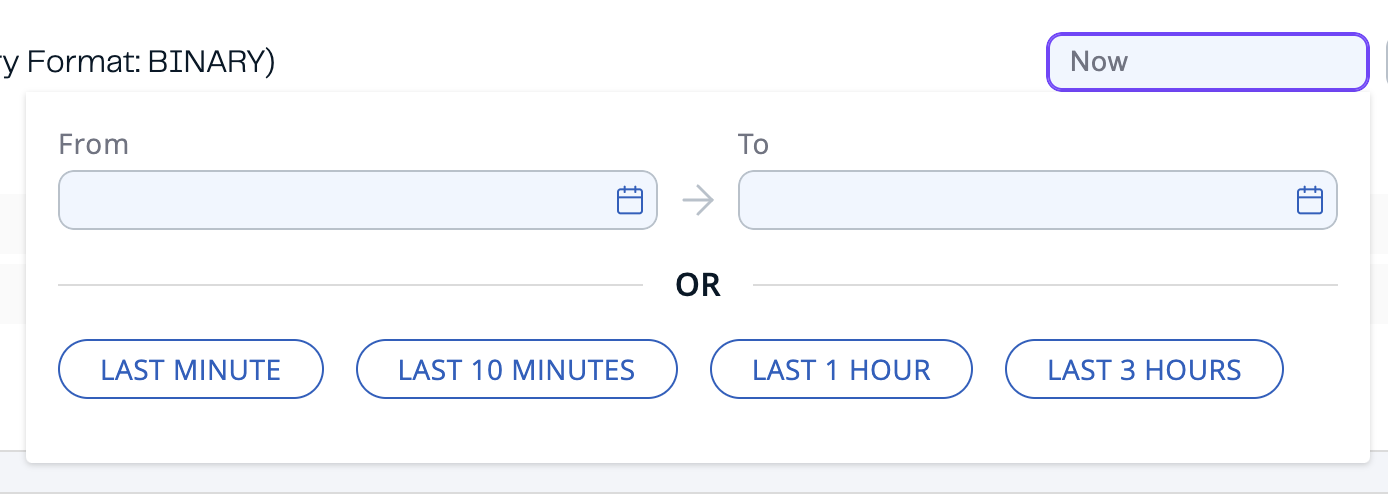This screenshot has width=1388, height=498.
Task: Click empty popup space right of LAST 3 HOURS
Action: coord(1325,370)
